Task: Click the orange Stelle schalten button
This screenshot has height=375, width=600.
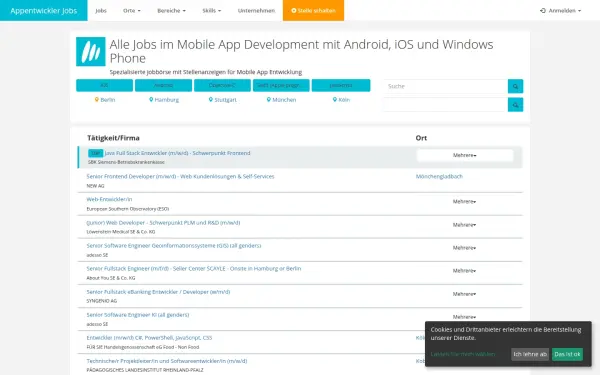Action: click(313, 10)
